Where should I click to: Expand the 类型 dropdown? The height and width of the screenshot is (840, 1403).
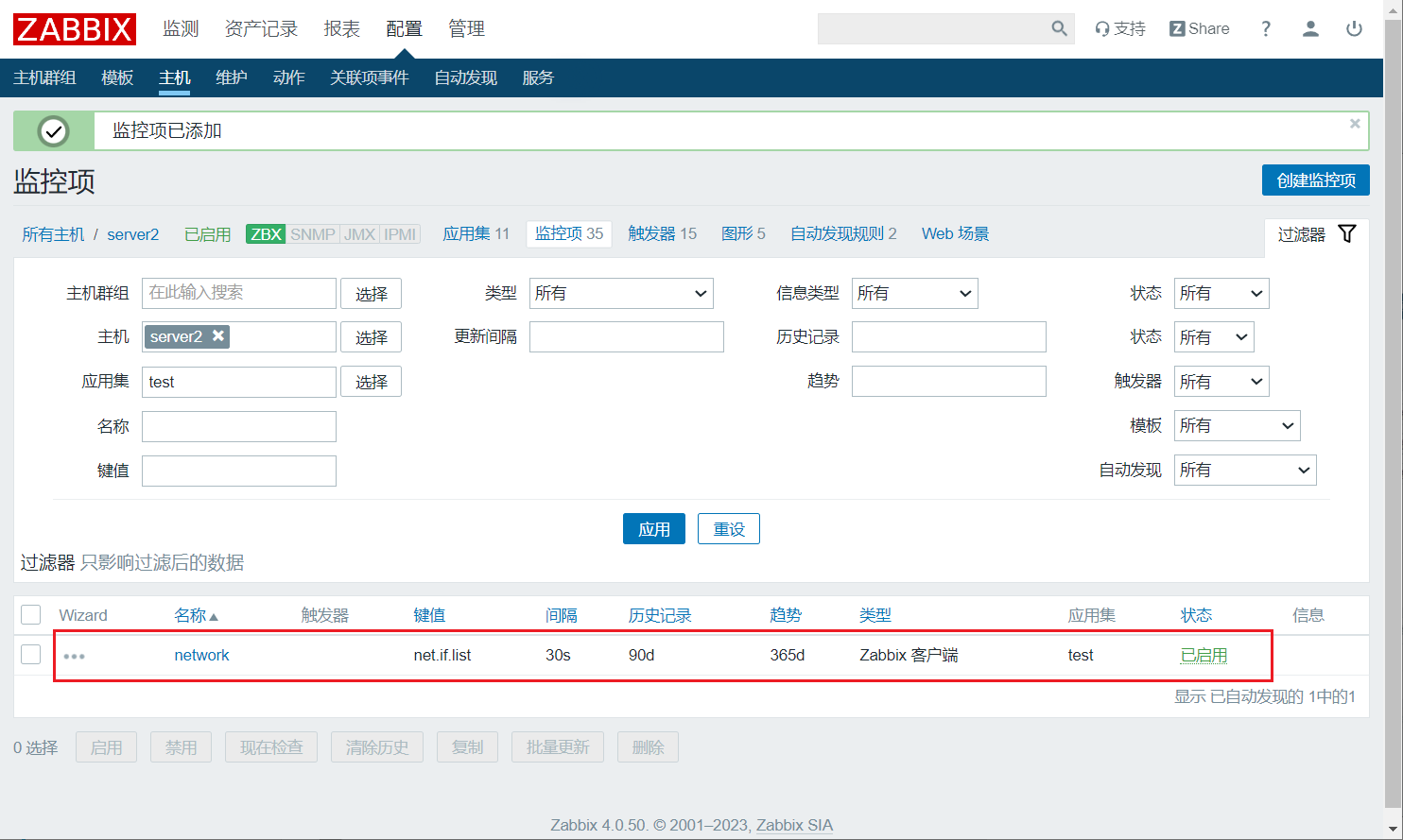coord(621,294)
